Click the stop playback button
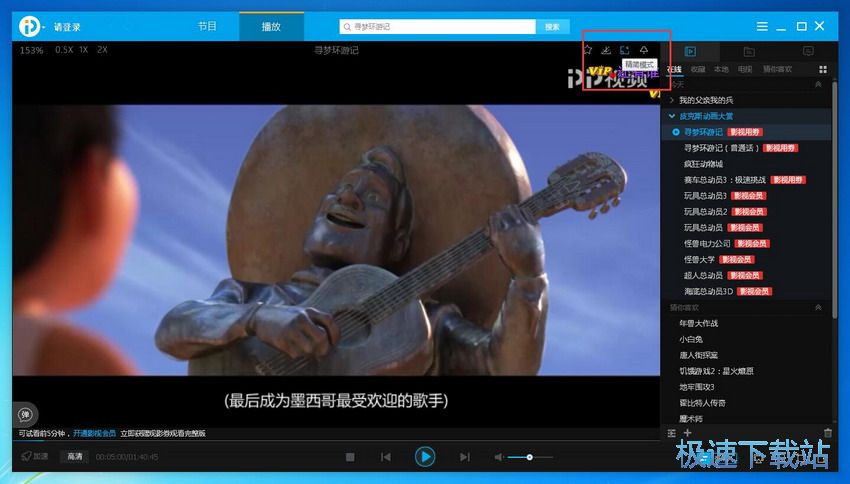Viewport: 850px width, 484px height. (350, 457)
